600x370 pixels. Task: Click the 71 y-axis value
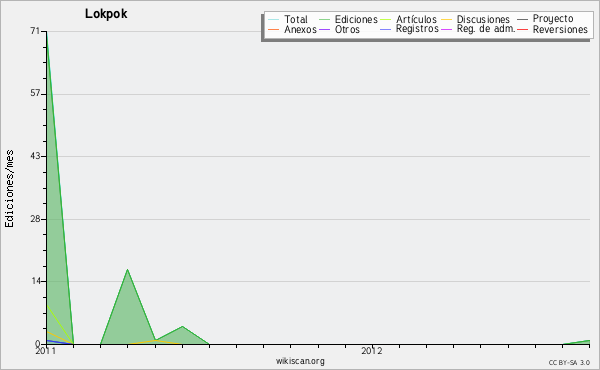(x=35, y=31)
